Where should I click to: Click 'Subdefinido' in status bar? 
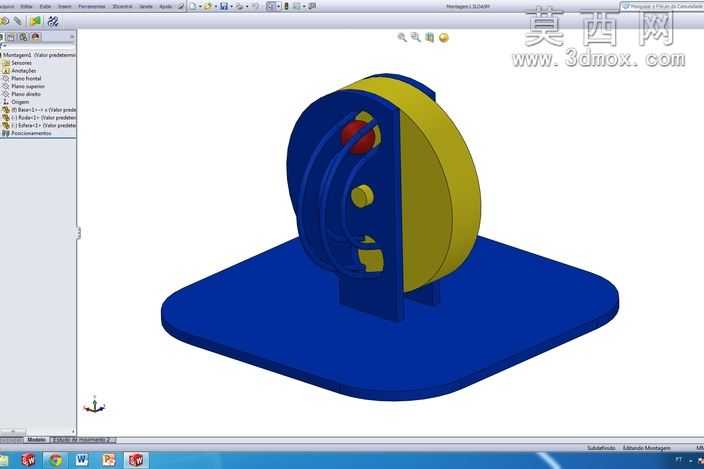click(x=601, y=448)
